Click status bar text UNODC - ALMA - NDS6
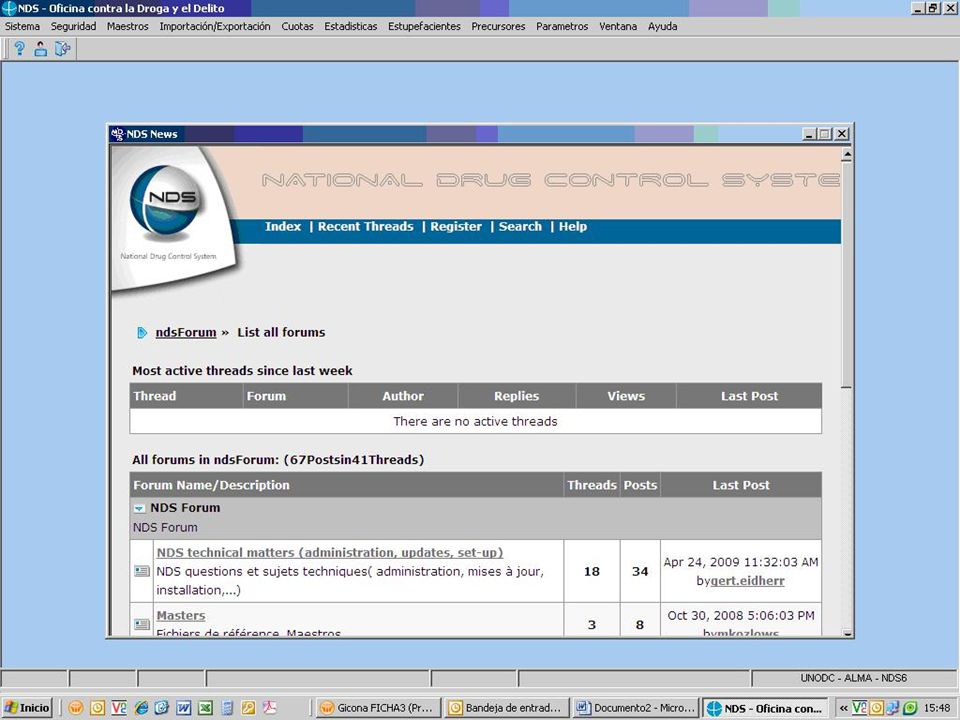The height and width of the screenshot is (720, 960). tap(853, 678)
